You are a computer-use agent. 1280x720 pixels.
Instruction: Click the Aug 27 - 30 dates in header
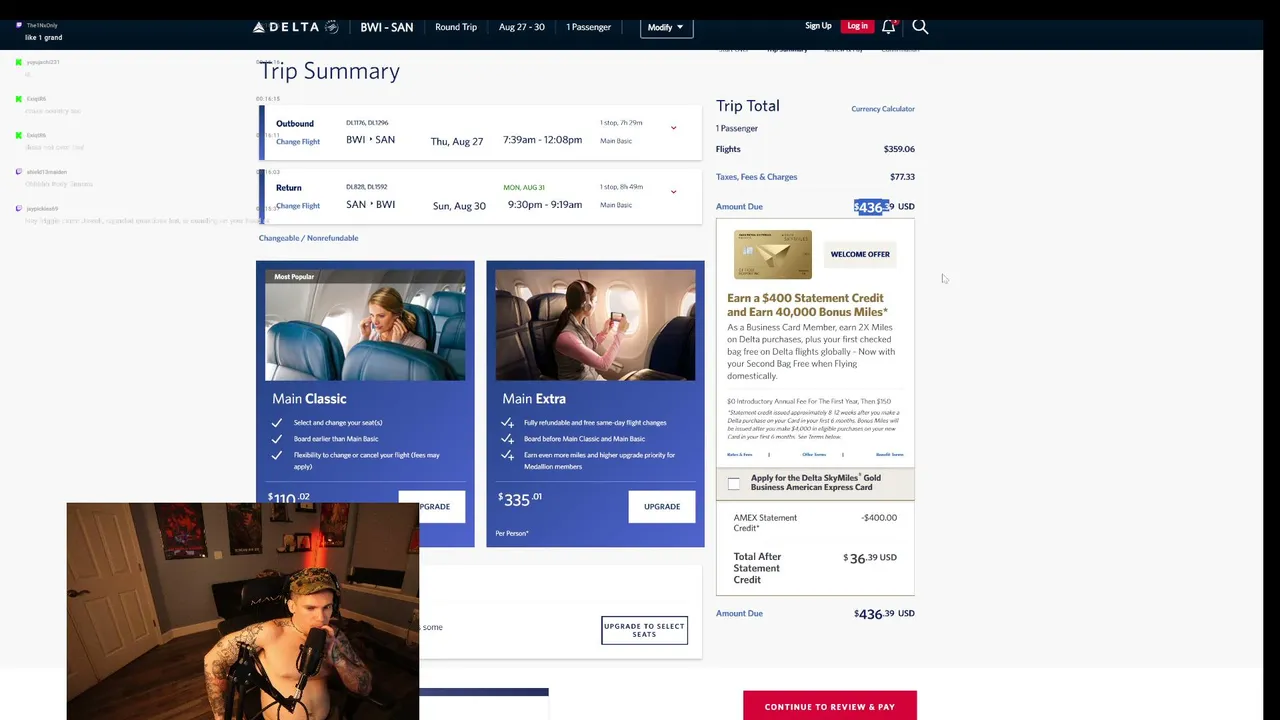[x=522, y=27]
